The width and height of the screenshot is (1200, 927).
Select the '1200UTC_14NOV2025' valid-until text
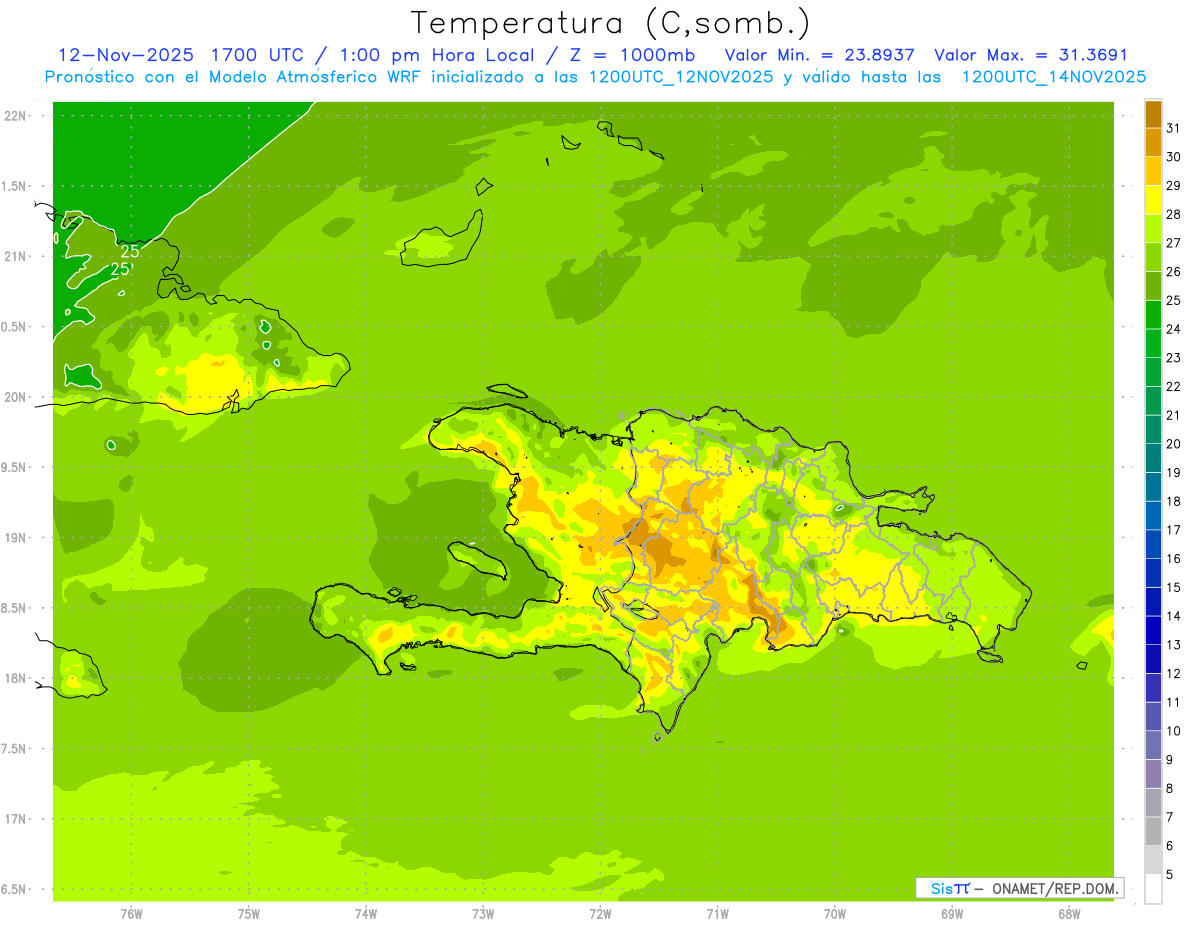1053,76
